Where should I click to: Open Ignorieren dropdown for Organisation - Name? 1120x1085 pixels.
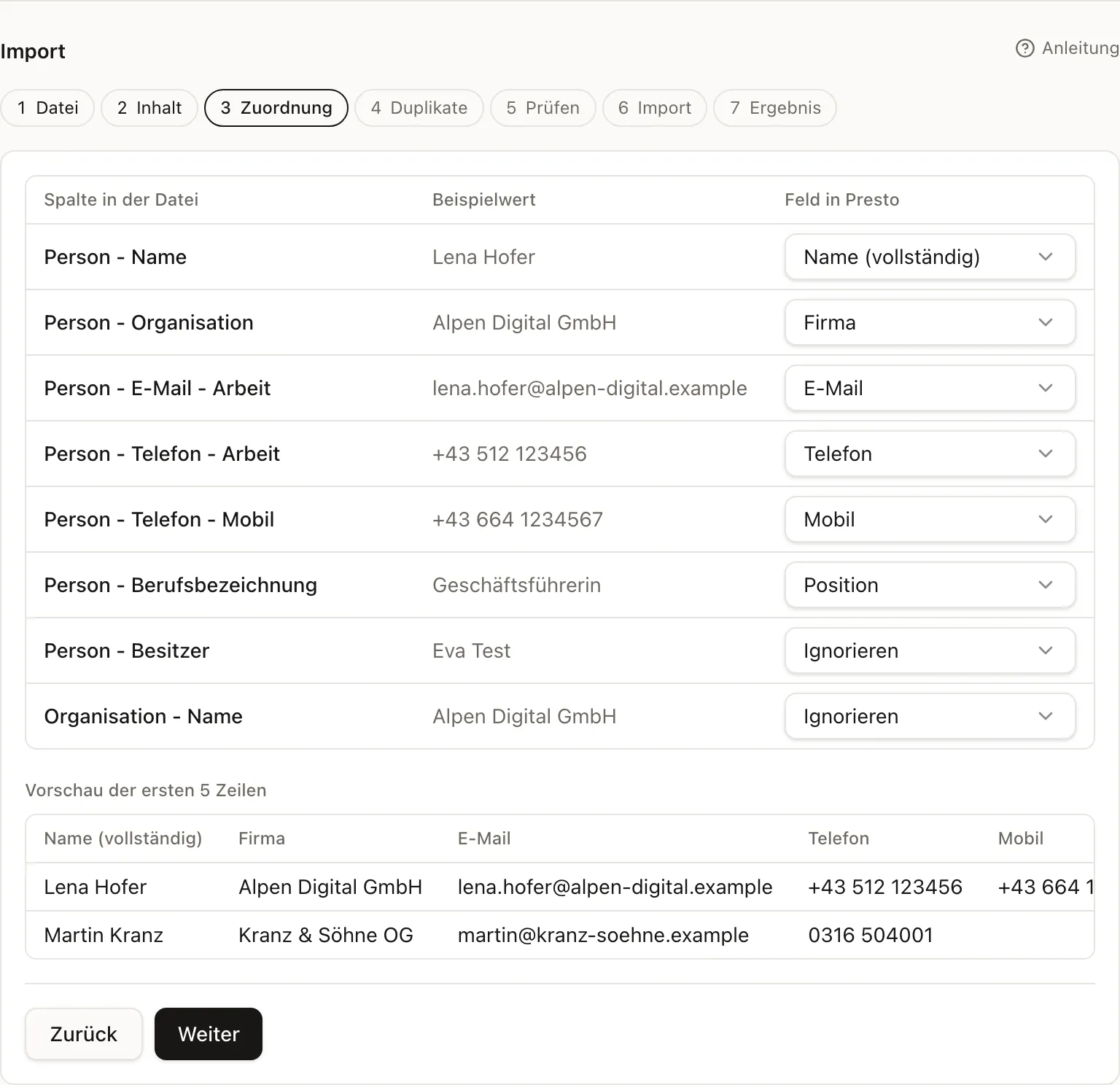click(930, 716)
